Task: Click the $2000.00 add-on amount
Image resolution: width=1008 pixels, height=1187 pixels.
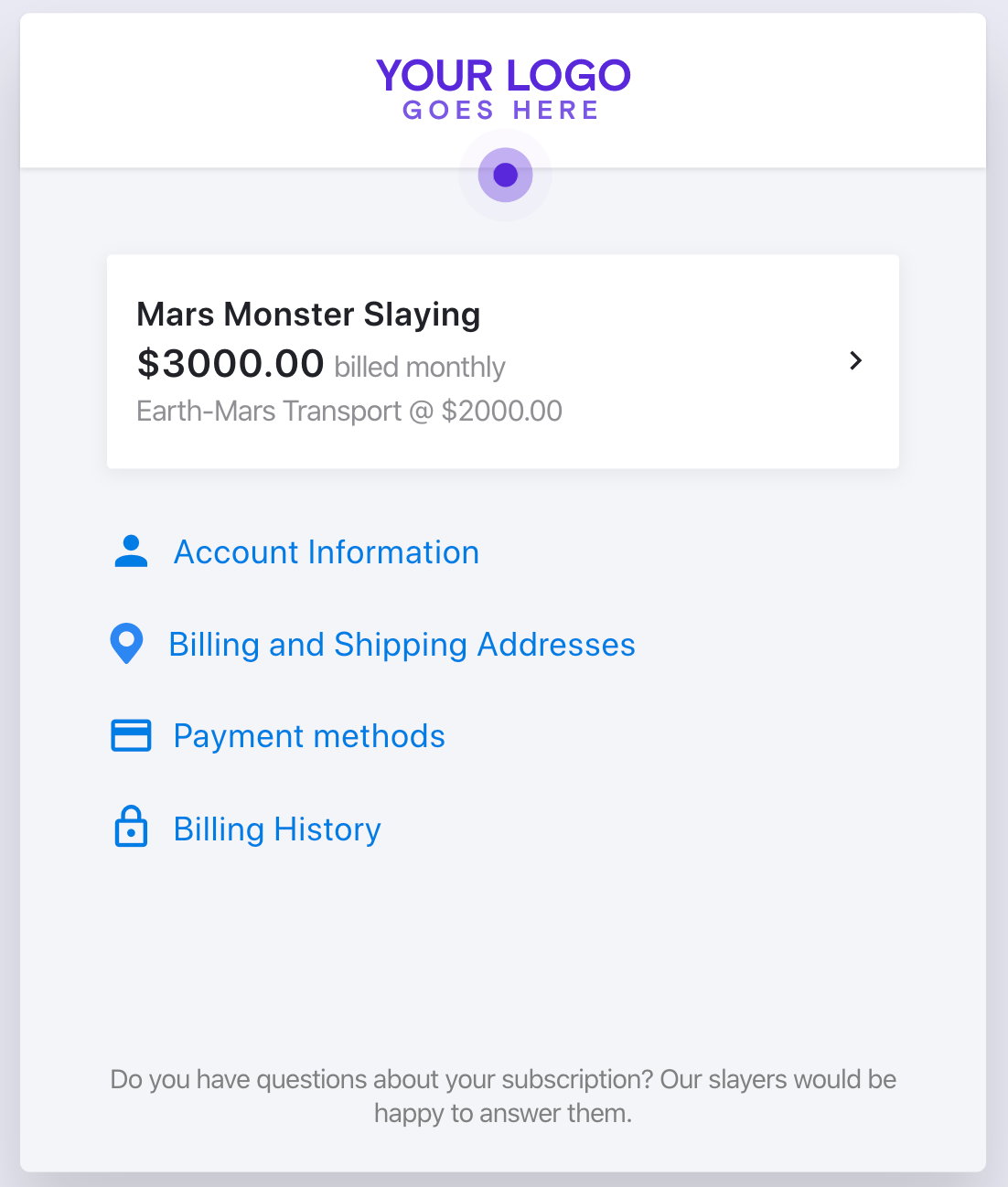Action: pos(502,412)
